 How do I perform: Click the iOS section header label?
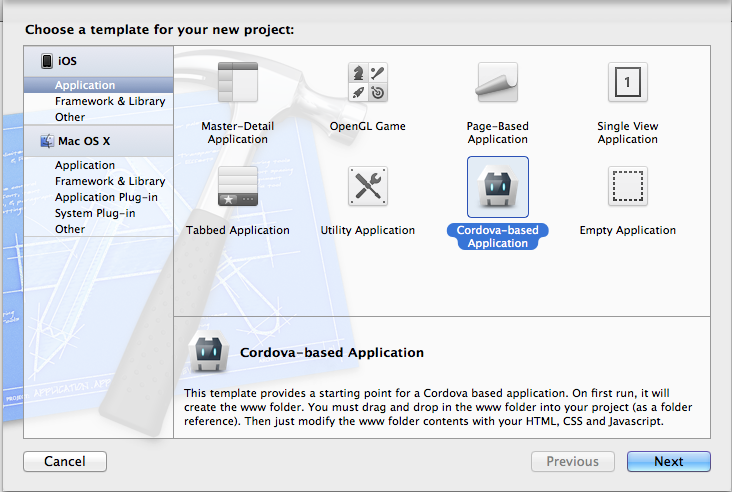pos(67,61)
